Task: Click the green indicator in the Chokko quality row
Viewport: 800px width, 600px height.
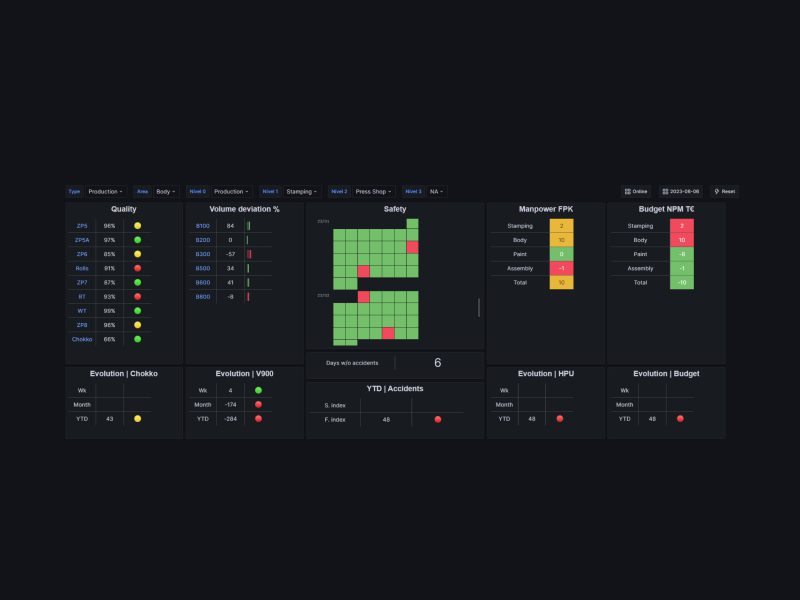Action: (x=137, y=339)
